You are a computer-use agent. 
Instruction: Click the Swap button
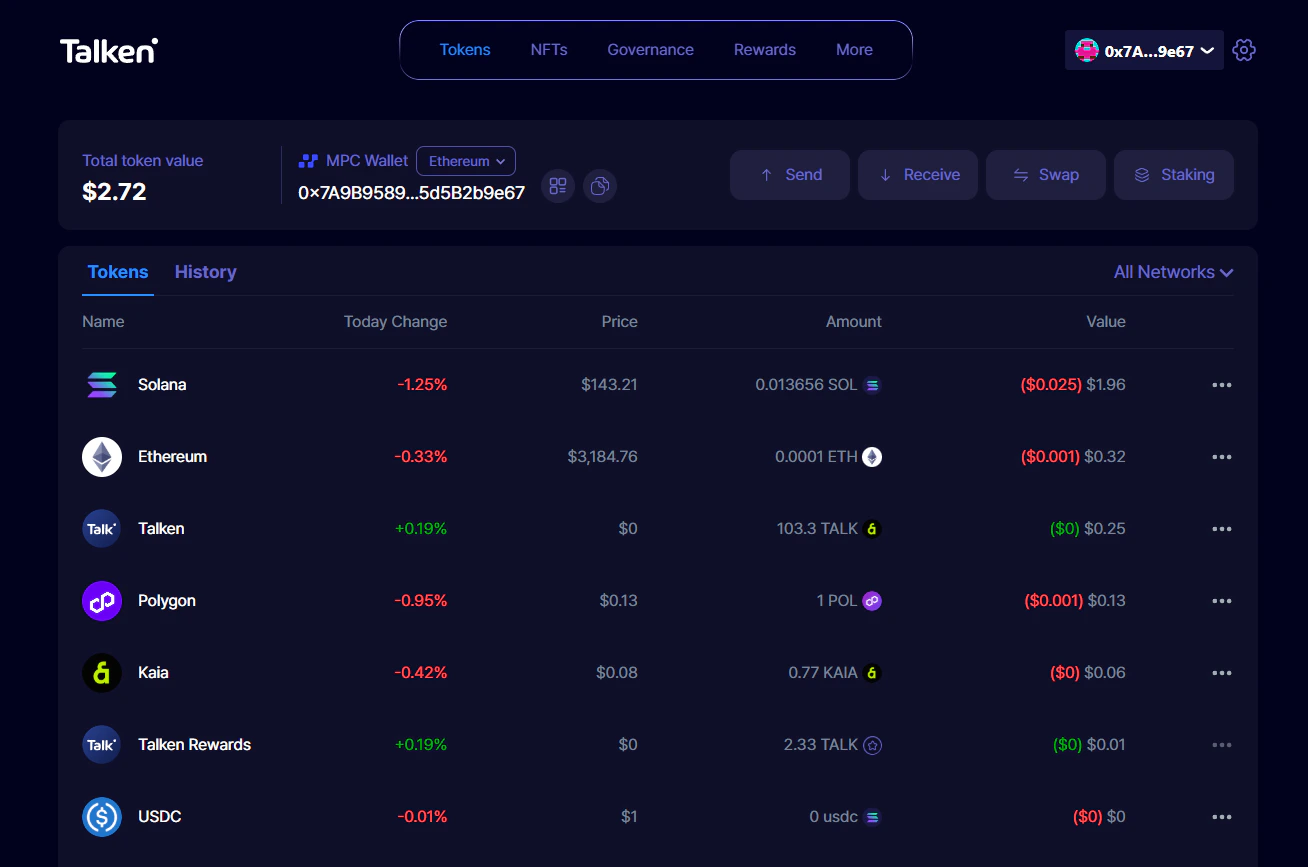coord(1046,175)
